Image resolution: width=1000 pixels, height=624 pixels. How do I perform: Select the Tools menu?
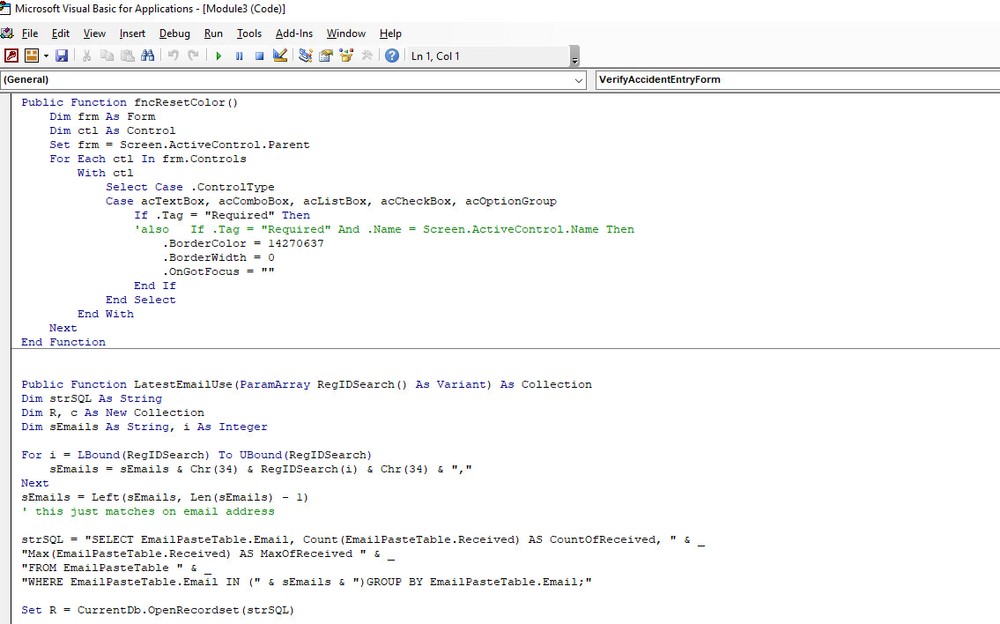(248, 33)
